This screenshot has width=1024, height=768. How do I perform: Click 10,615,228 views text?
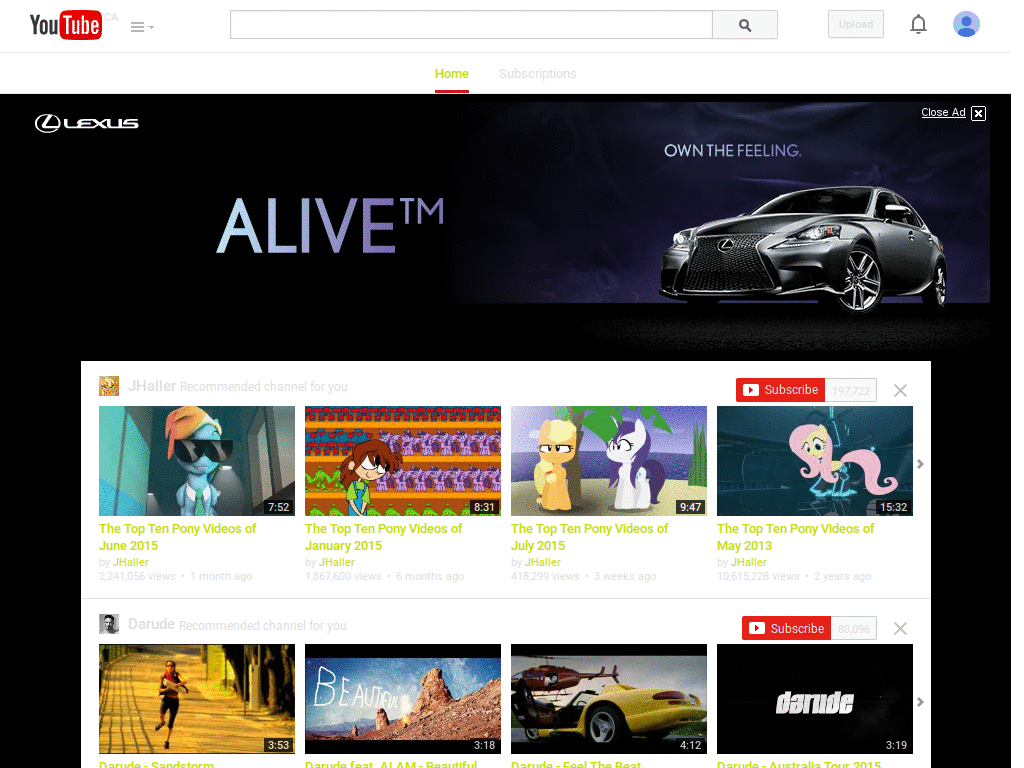[x=758, y=577]
